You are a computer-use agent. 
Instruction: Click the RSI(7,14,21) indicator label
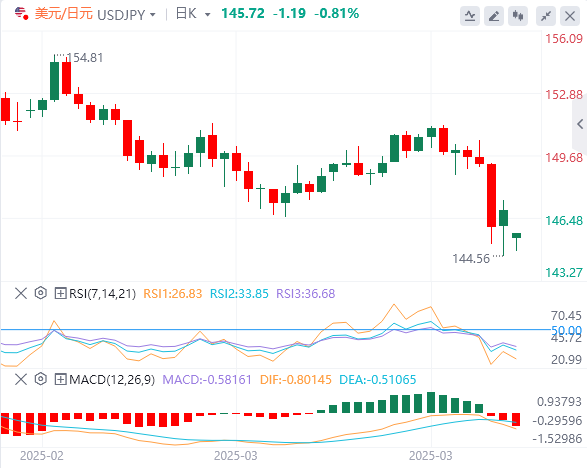tap(102, 294)
